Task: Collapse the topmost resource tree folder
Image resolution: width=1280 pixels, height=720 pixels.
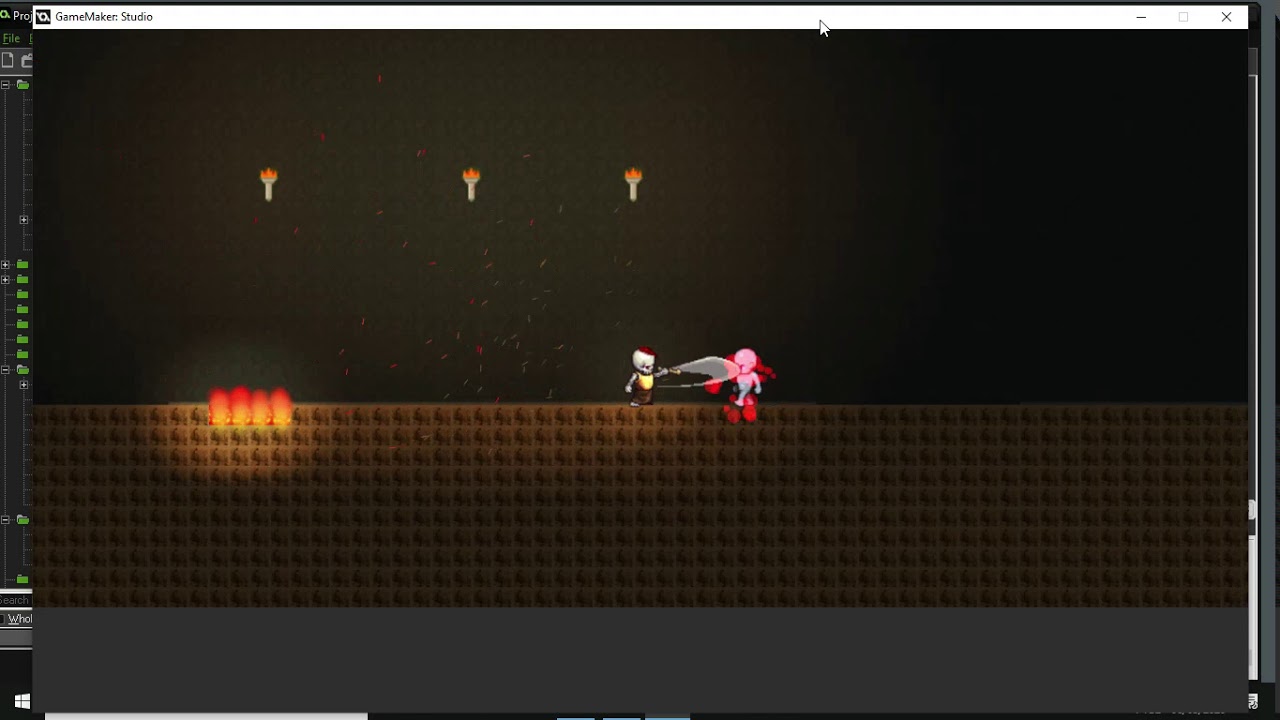Action: point(5,85)
